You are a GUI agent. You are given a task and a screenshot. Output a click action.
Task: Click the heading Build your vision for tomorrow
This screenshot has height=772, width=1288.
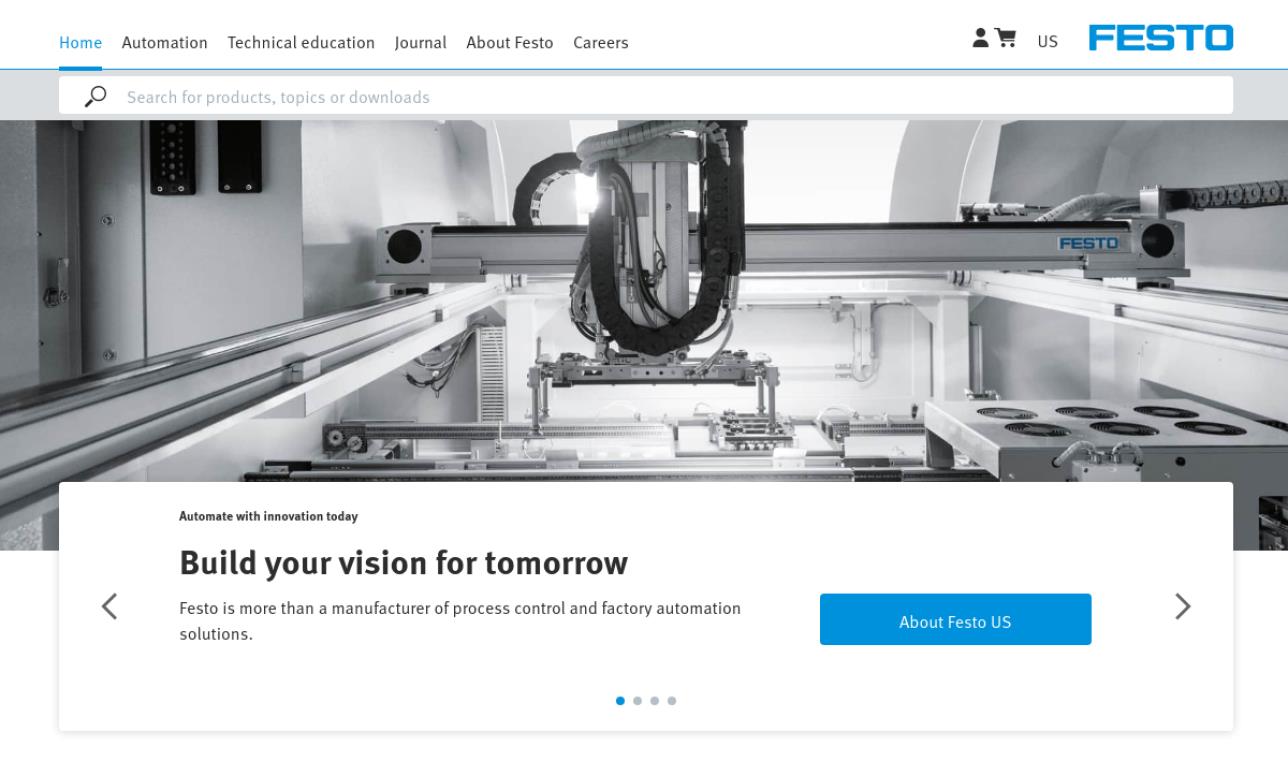point(403,562)
